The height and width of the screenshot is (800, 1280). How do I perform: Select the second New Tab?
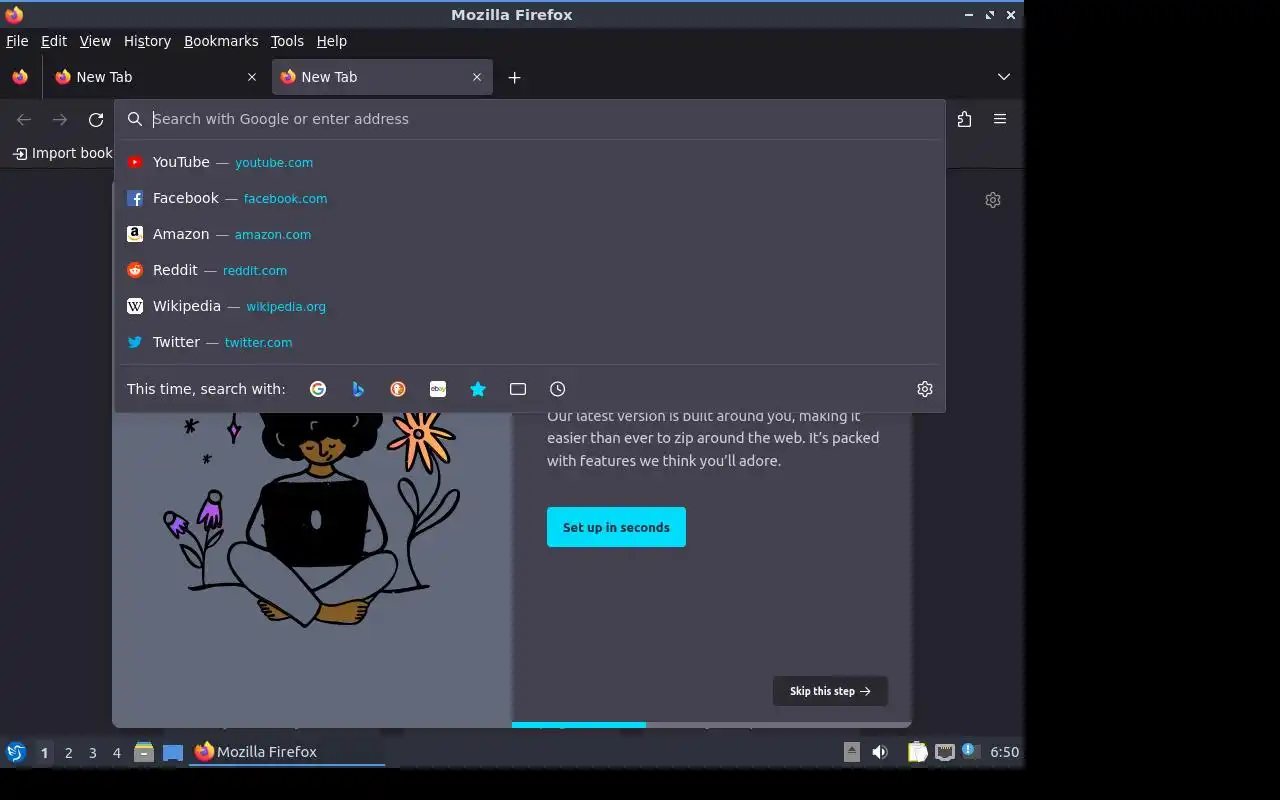[381, 77]
